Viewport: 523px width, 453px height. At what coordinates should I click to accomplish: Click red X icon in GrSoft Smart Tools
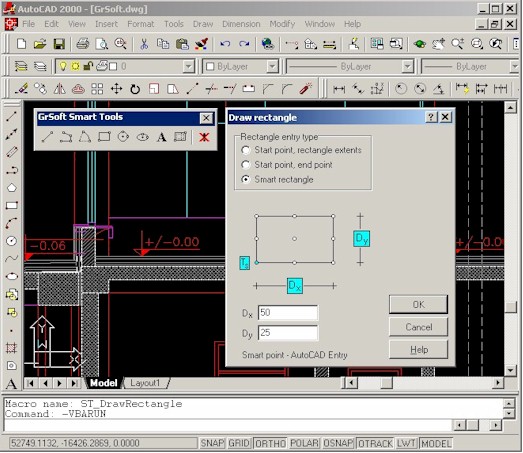click(204, 137)
